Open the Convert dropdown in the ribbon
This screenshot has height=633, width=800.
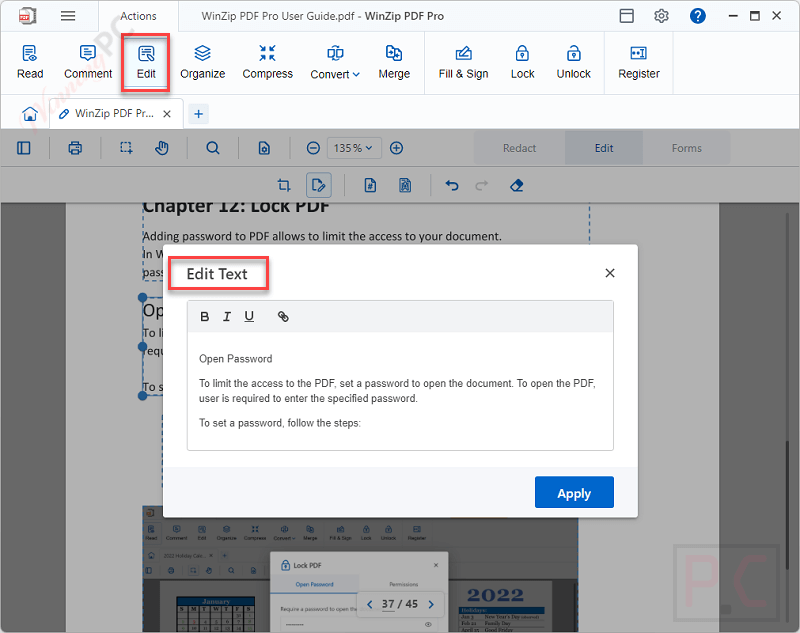[x=335, y=62]
